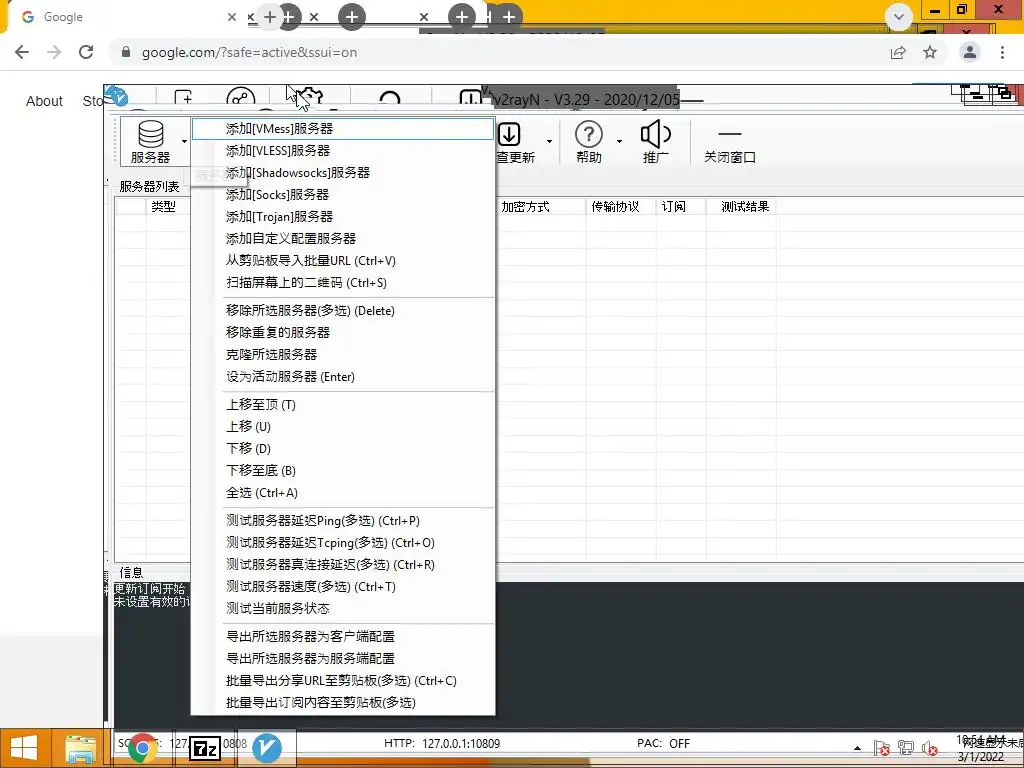Choose 测试服务器延迟Ping(多选) (Ctrl+P)
Image resolution: width=1024 pixels, height=768 pixels.
pos(343,521)
